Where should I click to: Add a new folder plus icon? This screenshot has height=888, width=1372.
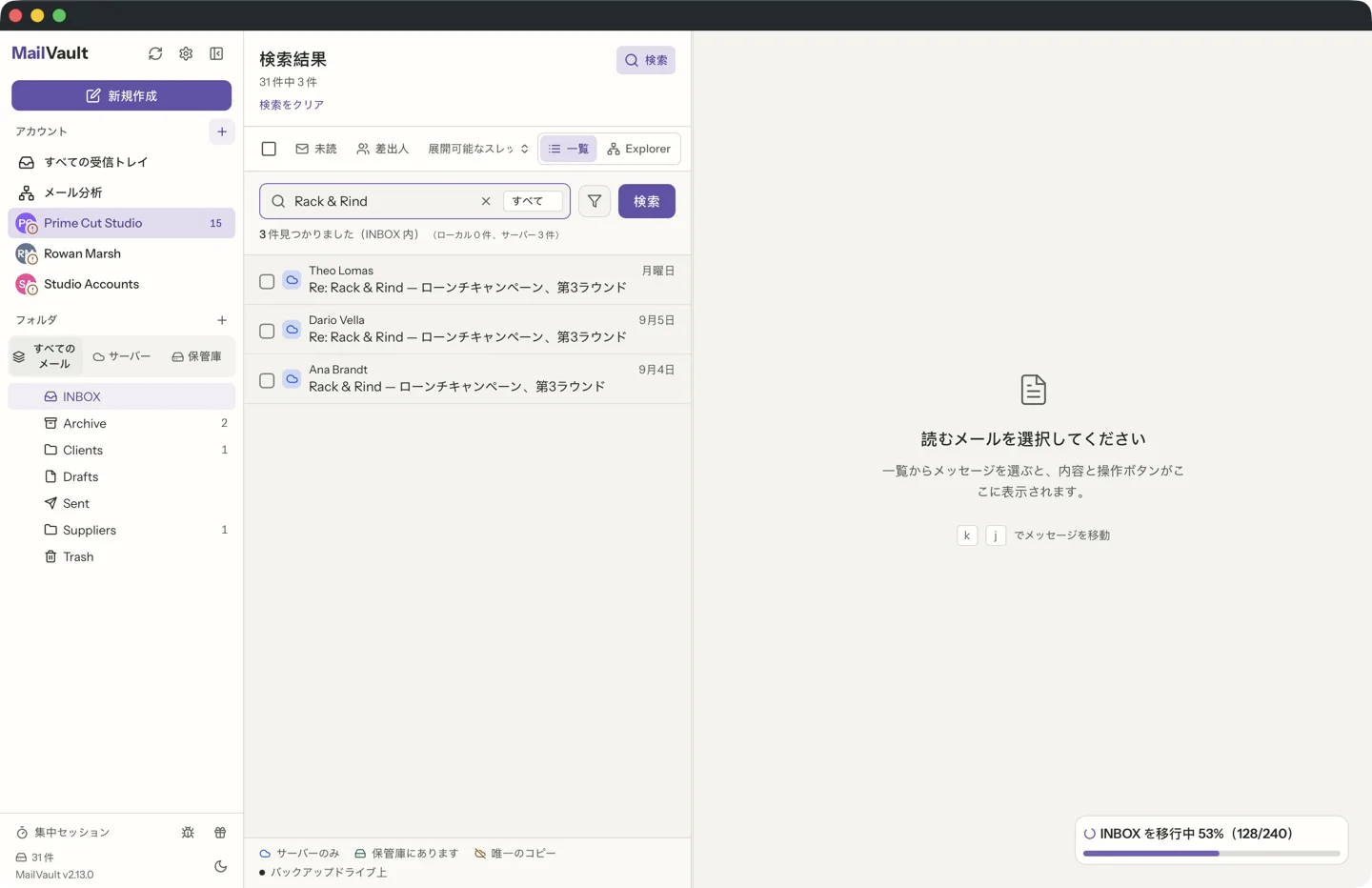point(222,320)
